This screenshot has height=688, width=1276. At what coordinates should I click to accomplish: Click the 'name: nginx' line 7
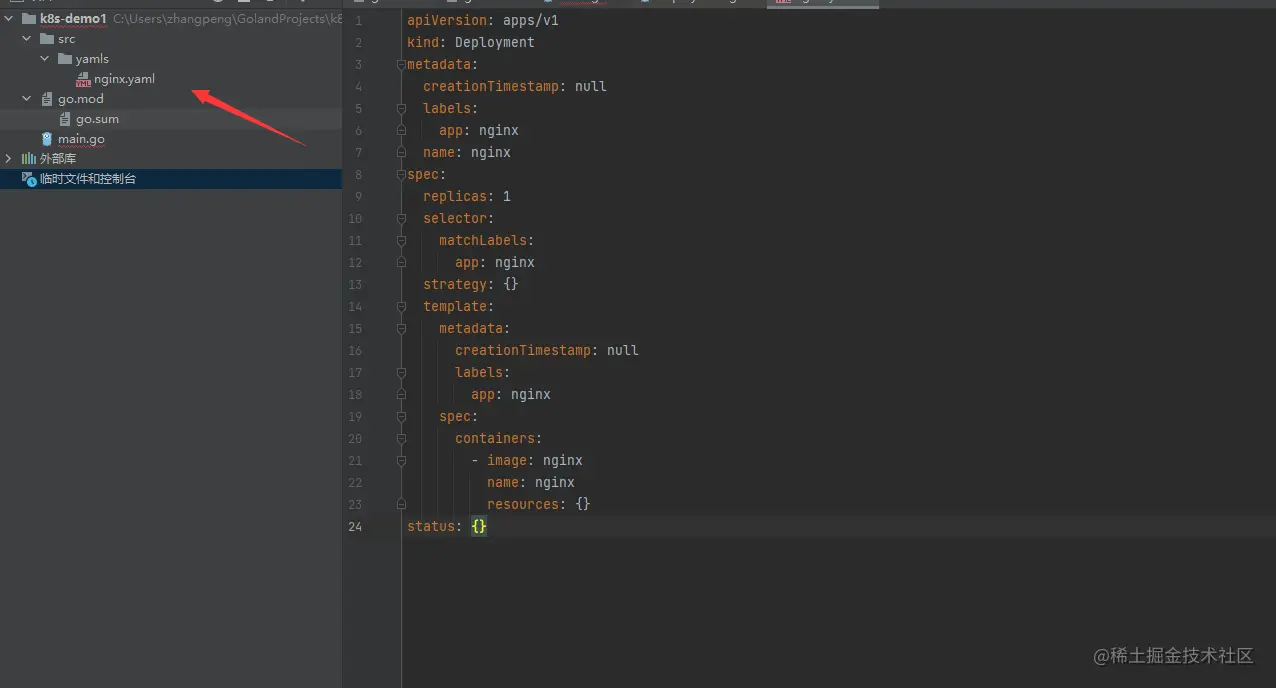click(x=467, y=152)
